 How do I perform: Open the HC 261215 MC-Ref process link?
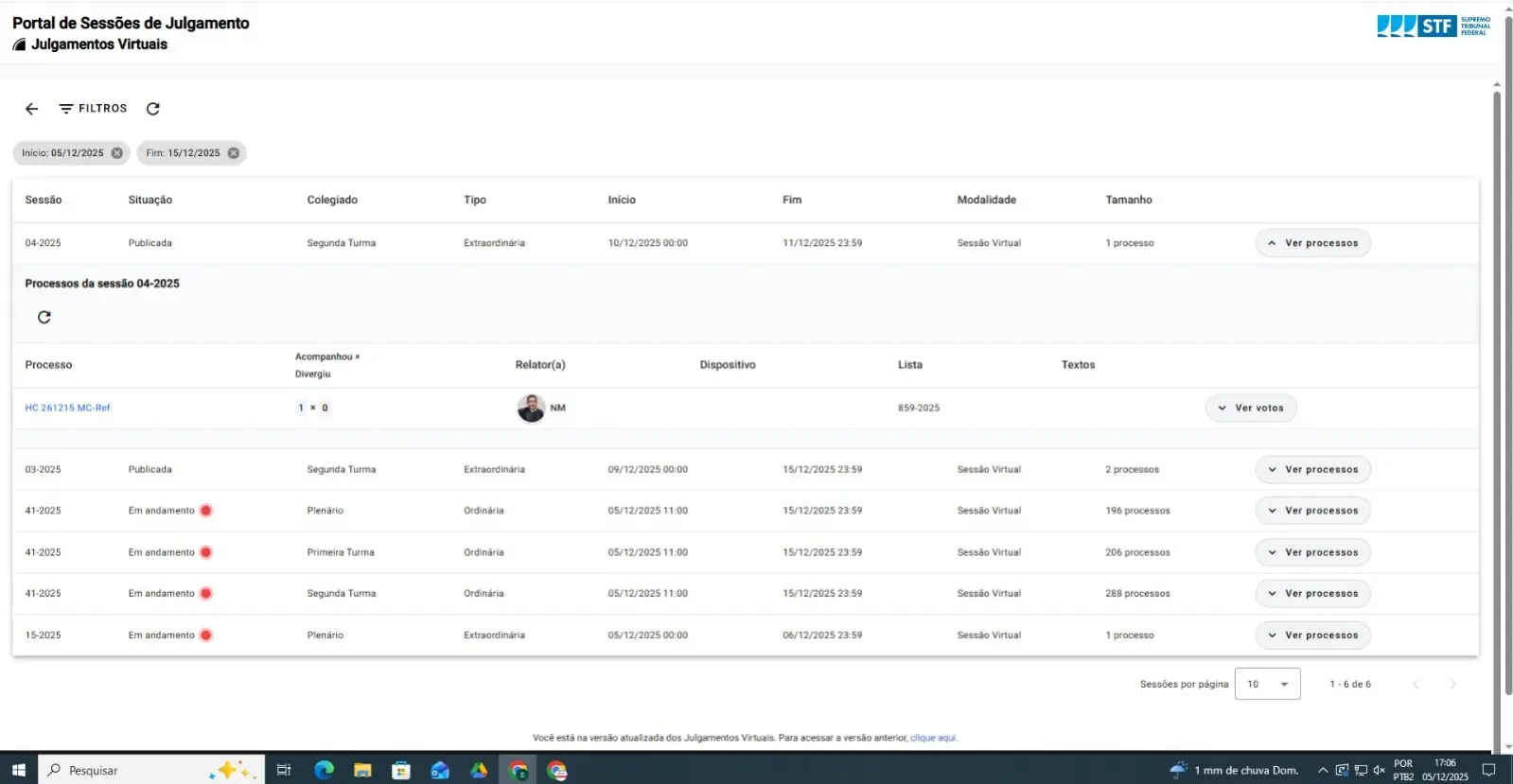click(67, 409)
